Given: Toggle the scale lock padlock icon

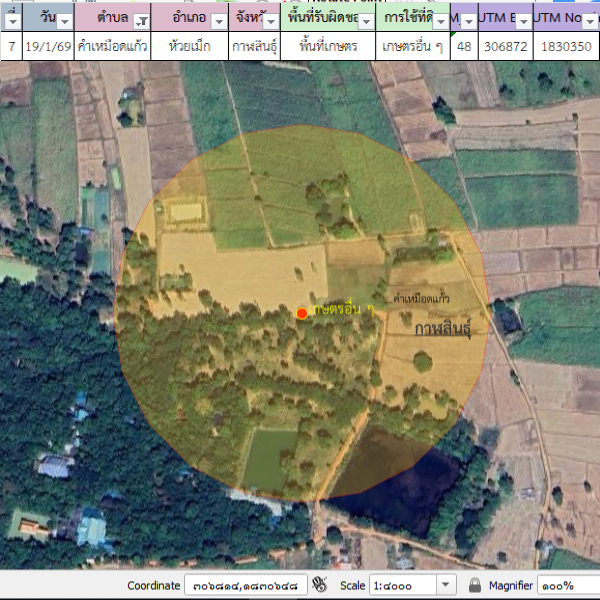Looking at the screenshot, I should pyautogui.click(x=476, y=585).
